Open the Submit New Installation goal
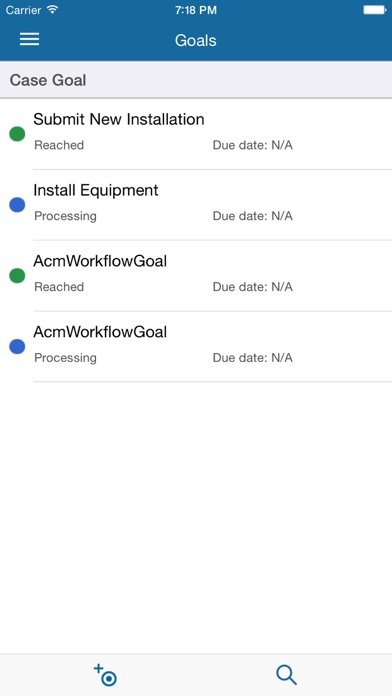The image size is (392, 696). click(196, 134)
